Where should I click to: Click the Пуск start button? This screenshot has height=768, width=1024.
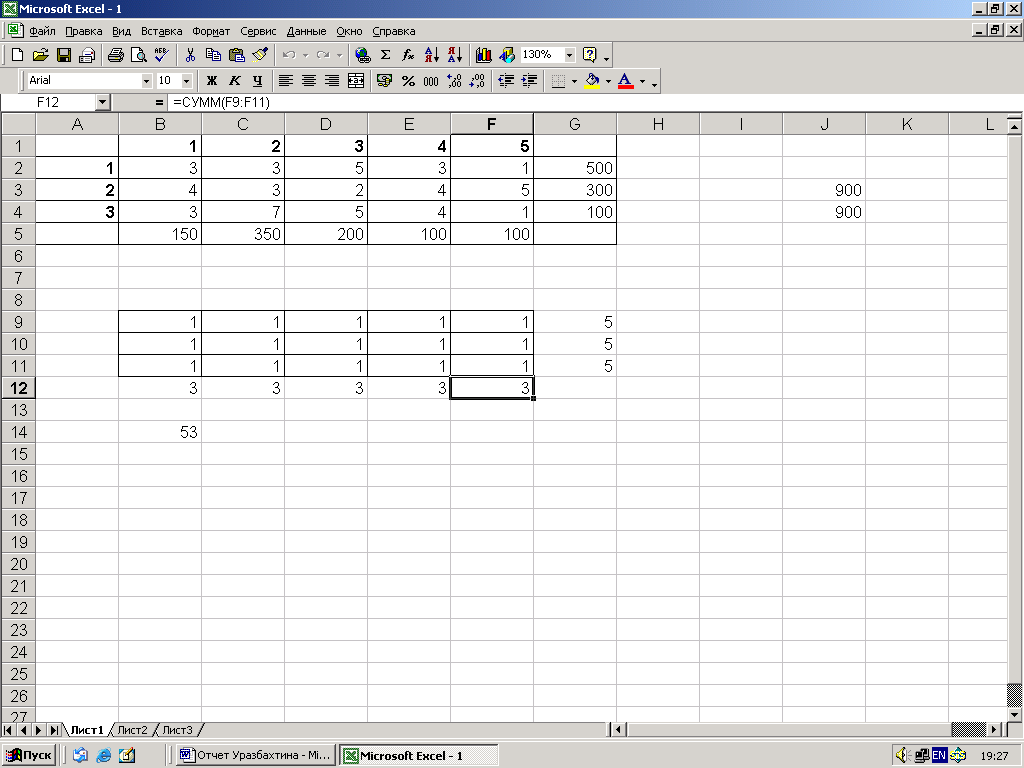click(29, 756)
